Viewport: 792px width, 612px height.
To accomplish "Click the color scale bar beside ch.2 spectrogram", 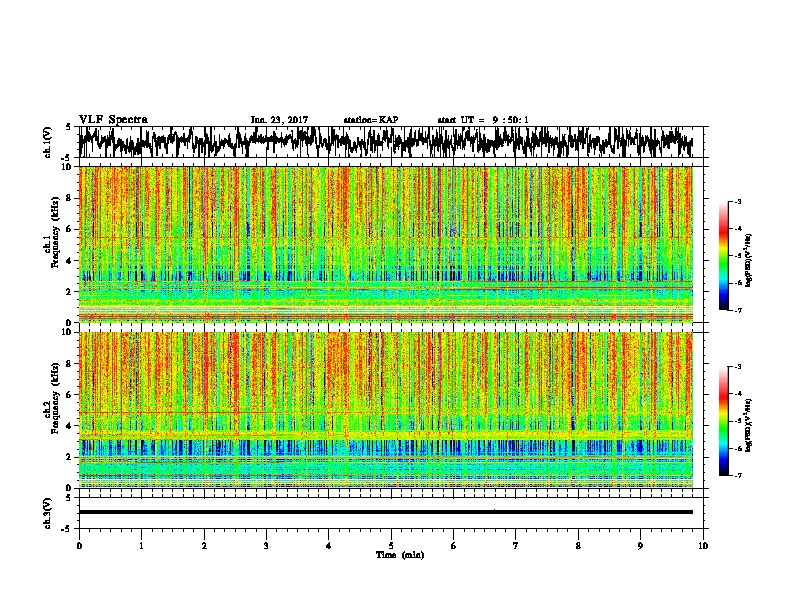I will click(724, 421).
